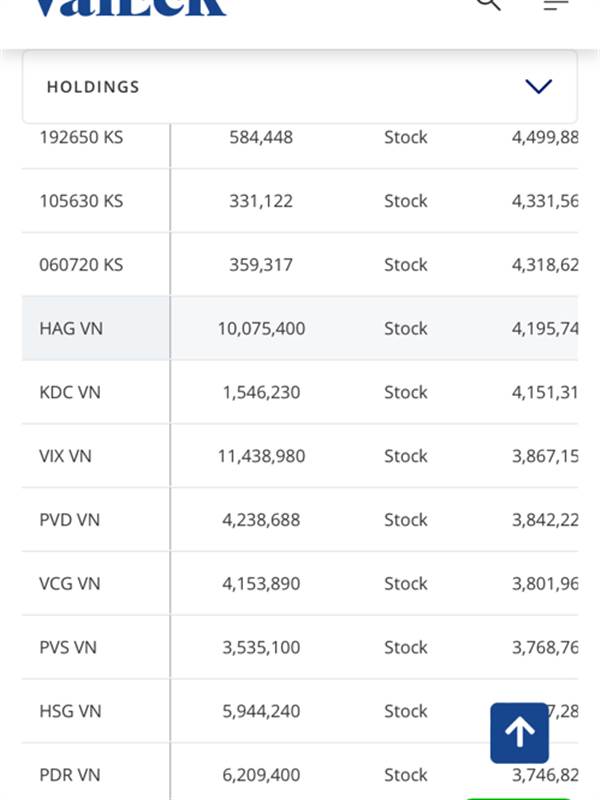Select the 192650 KS ticker cell
Image resolution: width=600 pixels, height=800 pixels.
[81, 137]
